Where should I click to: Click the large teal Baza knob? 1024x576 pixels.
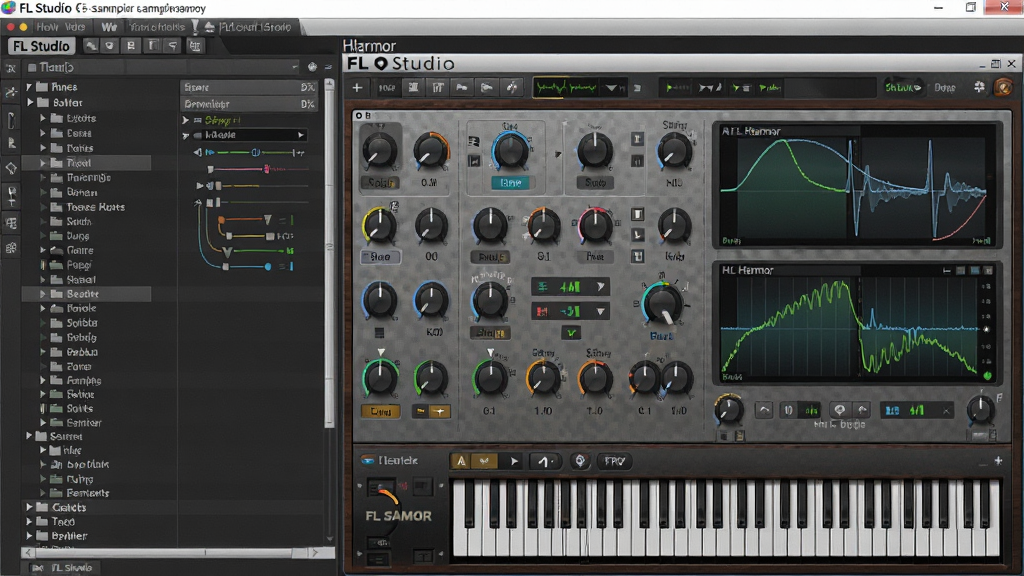pyautogui.click(x=662, y=304)
